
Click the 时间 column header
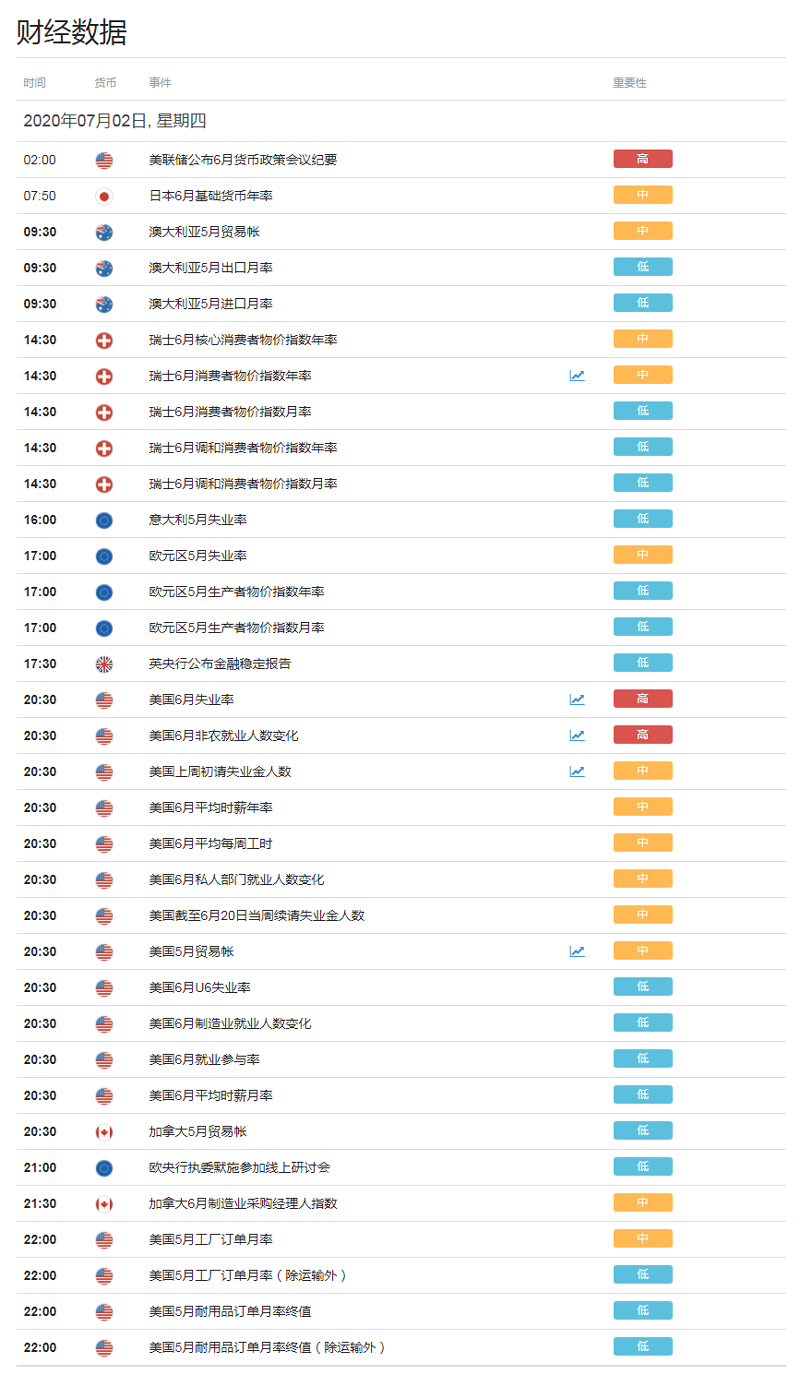pos(35,83)
